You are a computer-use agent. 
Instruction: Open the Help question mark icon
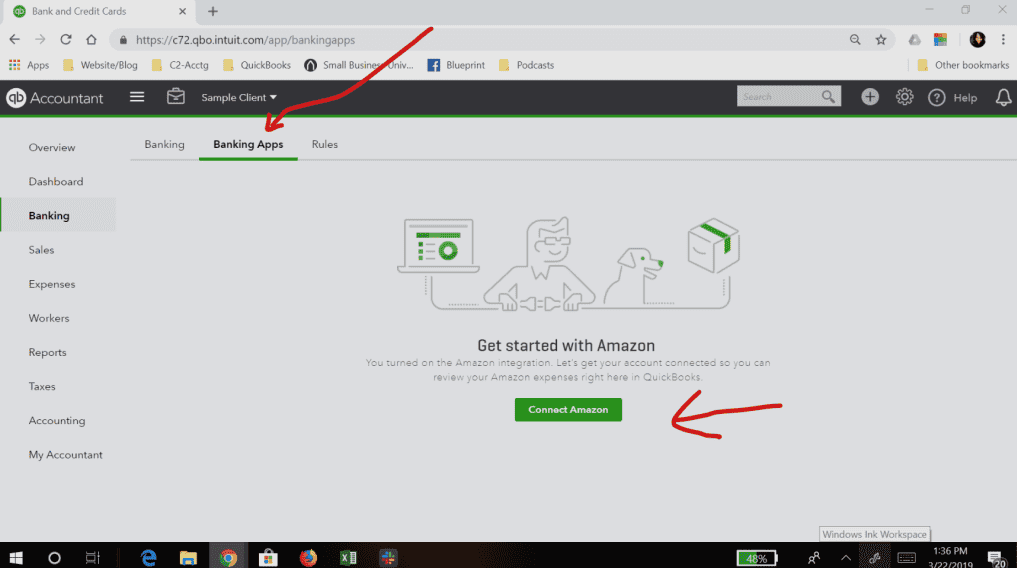(x=937, y=97)
